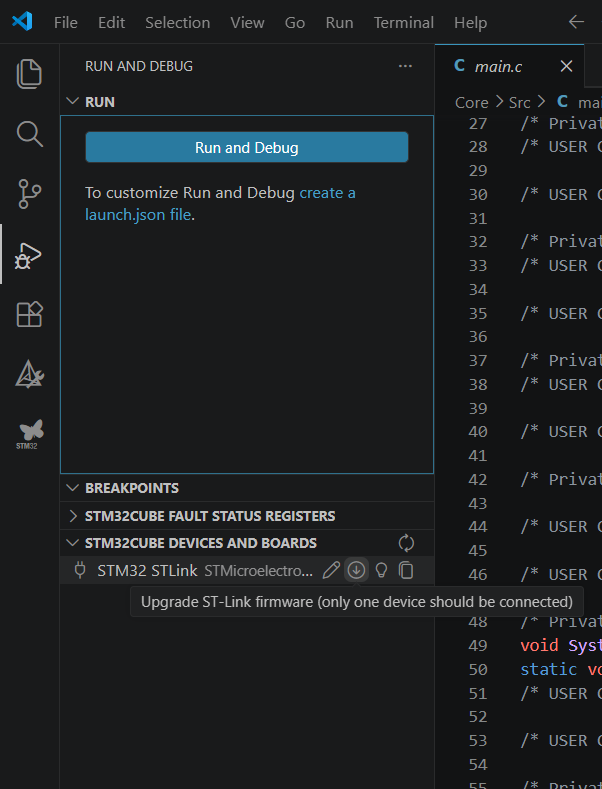602x789 pixels.
Task: Open the Terminal menu
Action: (404, 23)
